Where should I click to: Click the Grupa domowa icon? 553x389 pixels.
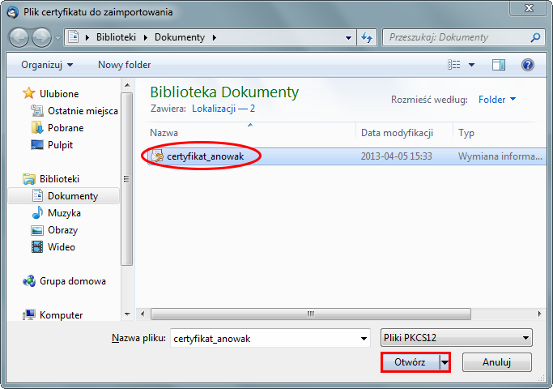coord(29,281)
